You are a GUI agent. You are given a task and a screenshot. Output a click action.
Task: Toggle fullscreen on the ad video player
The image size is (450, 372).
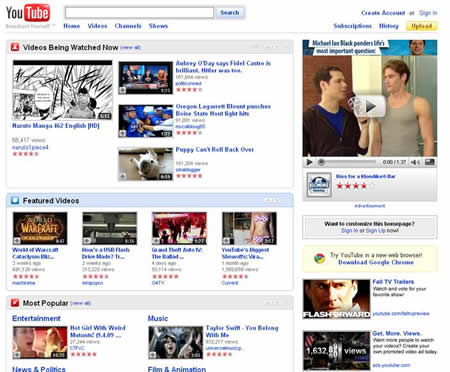430,162
